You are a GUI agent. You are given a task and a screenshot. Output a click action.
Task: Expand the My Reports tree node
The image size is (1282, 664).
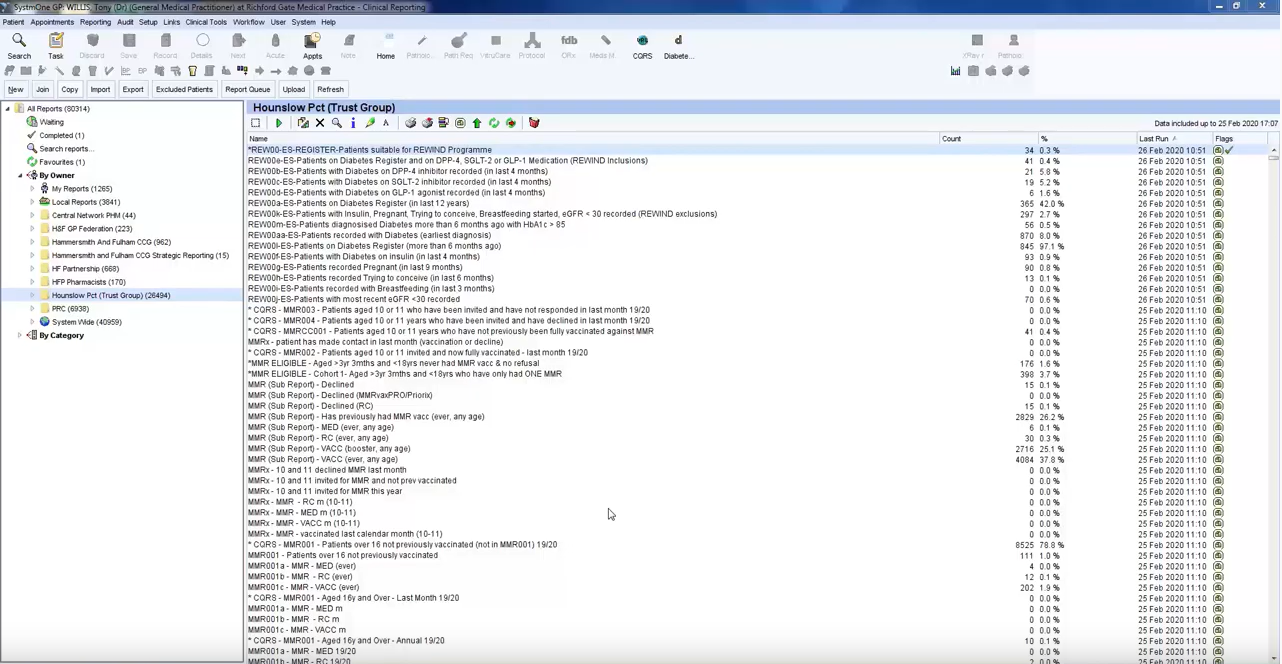click(x=32, y=189)
